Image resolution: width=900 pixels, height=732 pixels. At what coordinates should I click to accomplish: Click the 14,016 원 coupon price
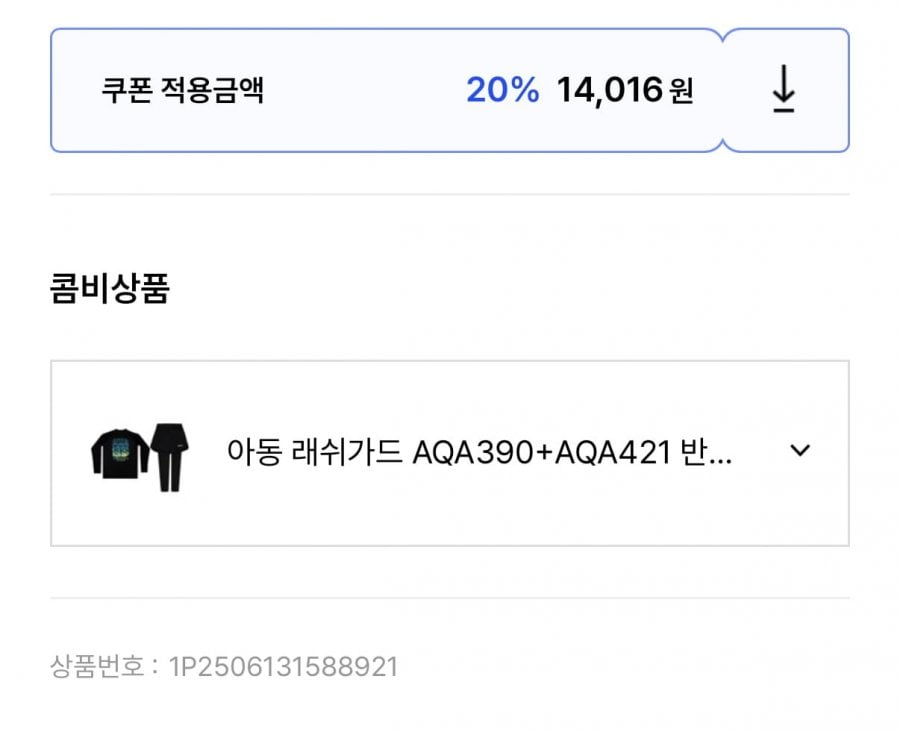(625, 91)
